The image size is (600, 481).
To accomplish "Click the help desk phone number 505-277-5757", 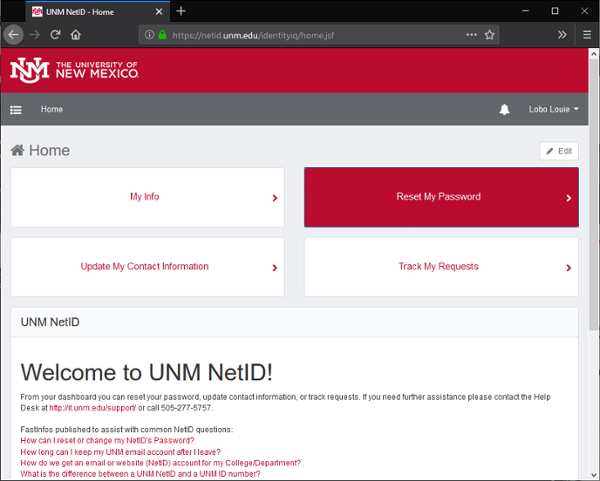I will coord(186,408).
